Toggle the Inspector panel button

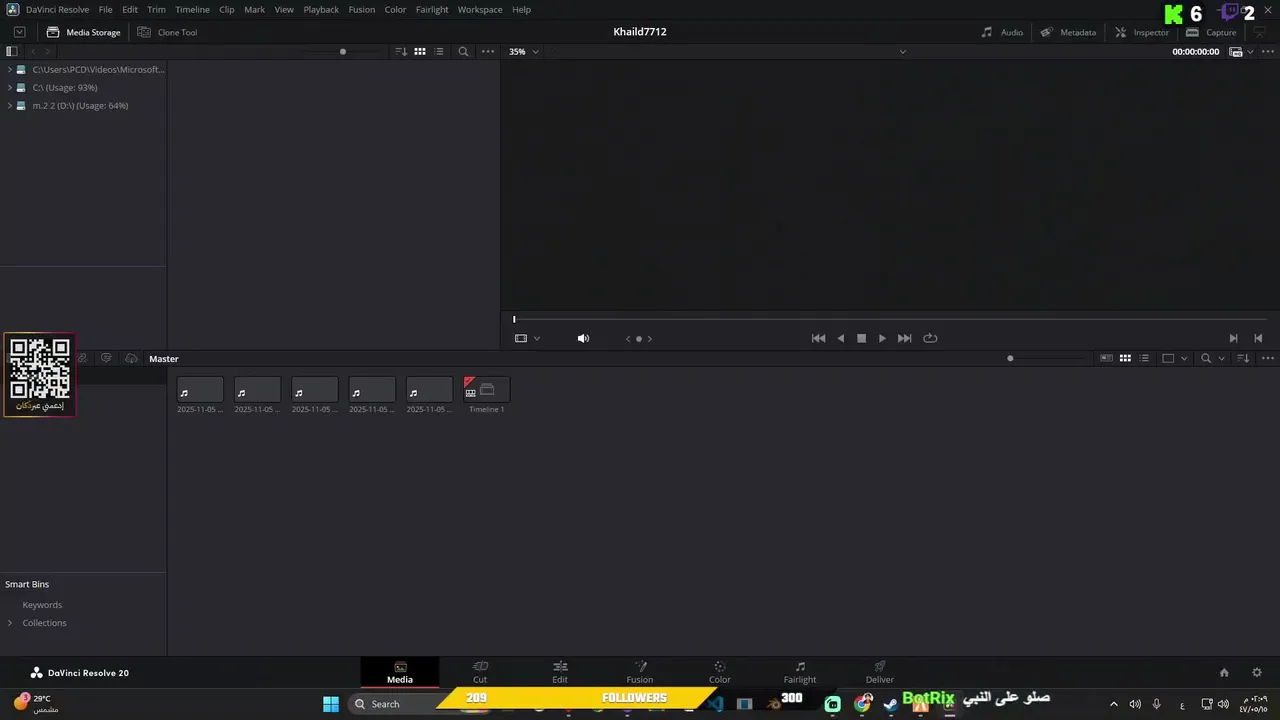pyautogui.click(x=1141, y=32)
